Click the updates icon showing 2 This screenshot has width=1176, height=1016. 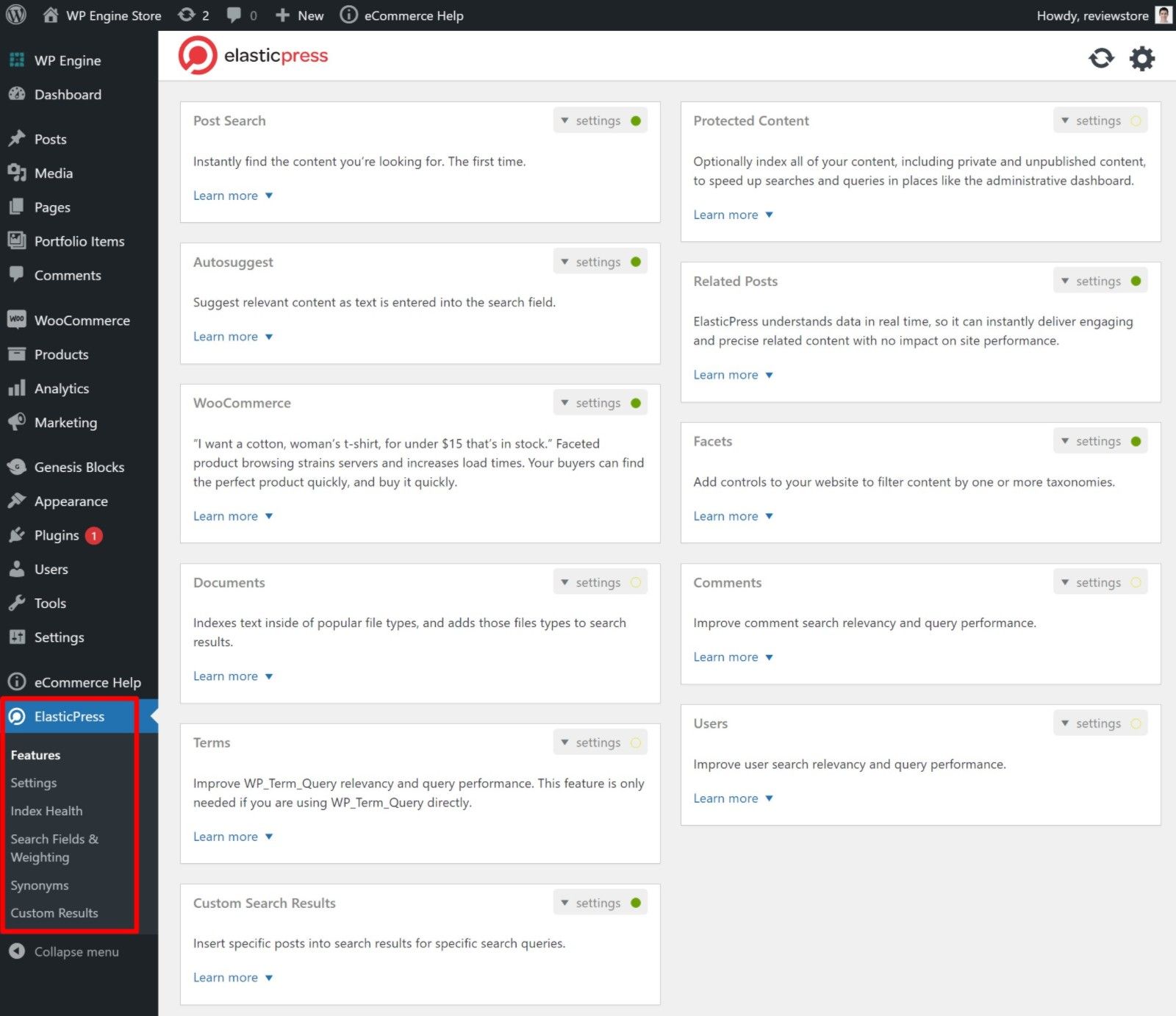click(x=187, y=15)
